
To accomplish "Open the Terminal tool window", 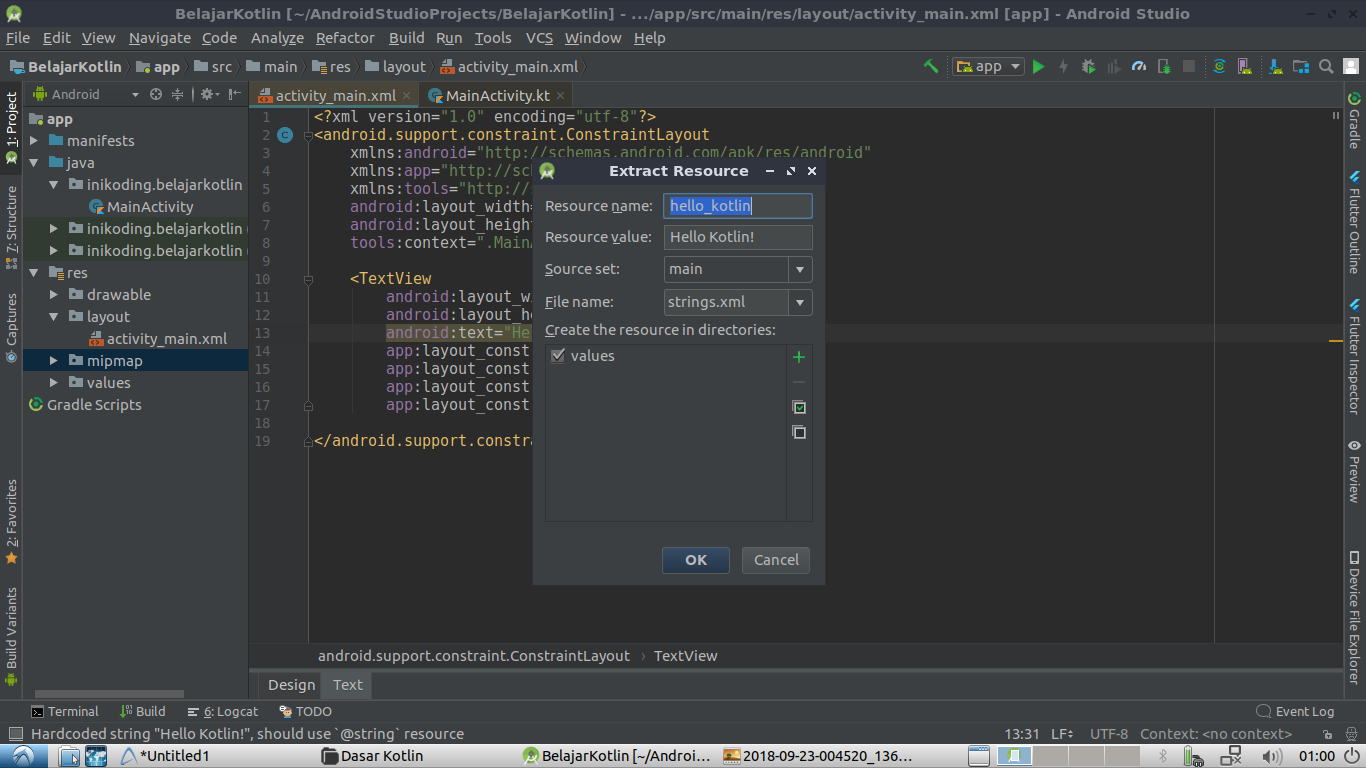I will [x=65, y=711].
